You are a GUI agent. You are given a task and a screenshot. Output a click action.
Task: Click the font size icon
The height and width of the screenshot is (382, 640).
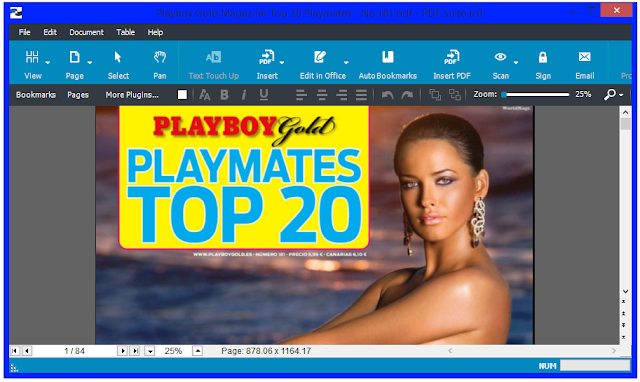pos(204,95)
